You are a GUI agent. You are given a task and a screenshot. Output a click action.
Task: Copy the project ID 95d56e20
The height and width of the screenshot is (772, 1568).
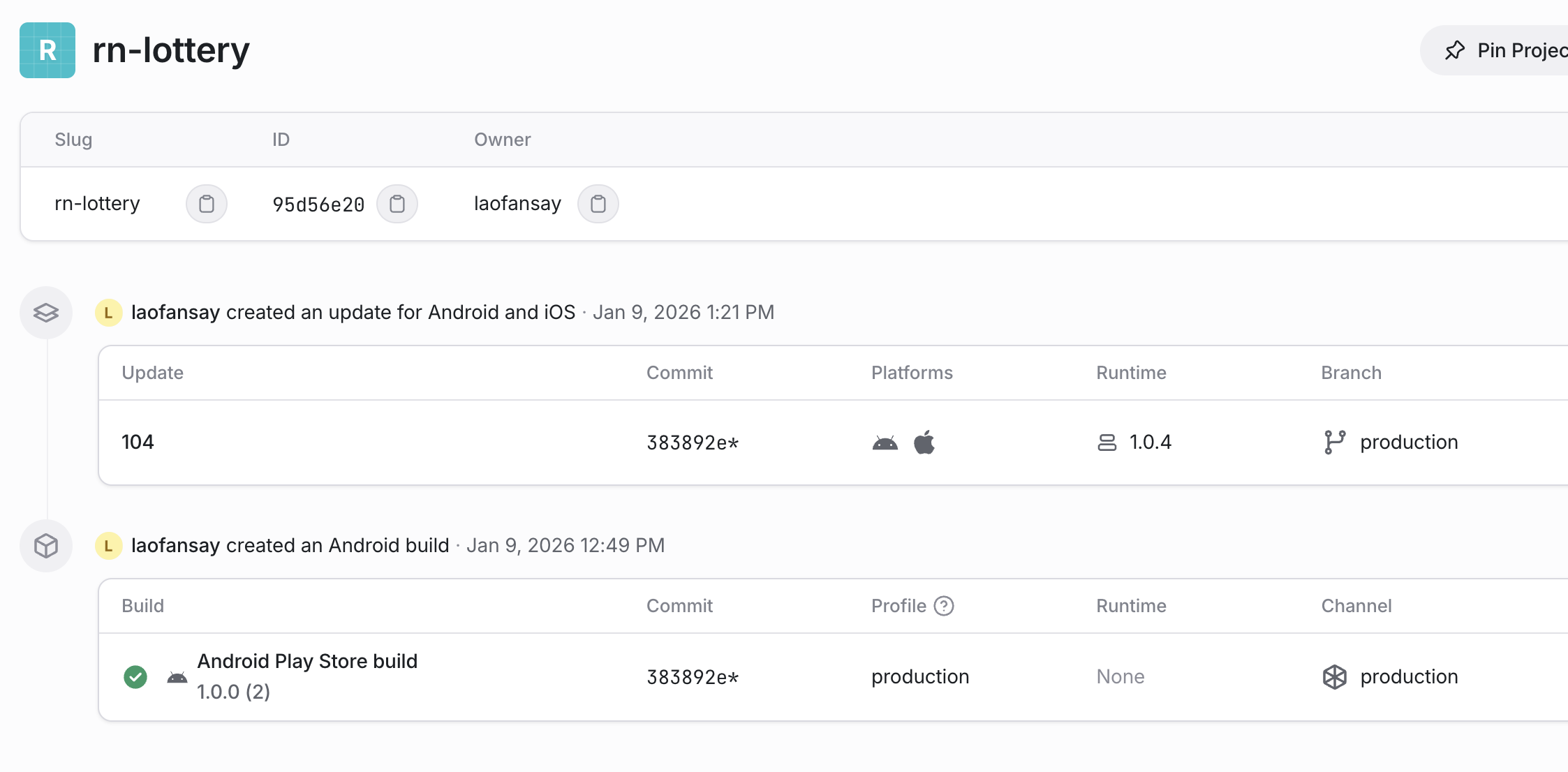click(397, 204)
